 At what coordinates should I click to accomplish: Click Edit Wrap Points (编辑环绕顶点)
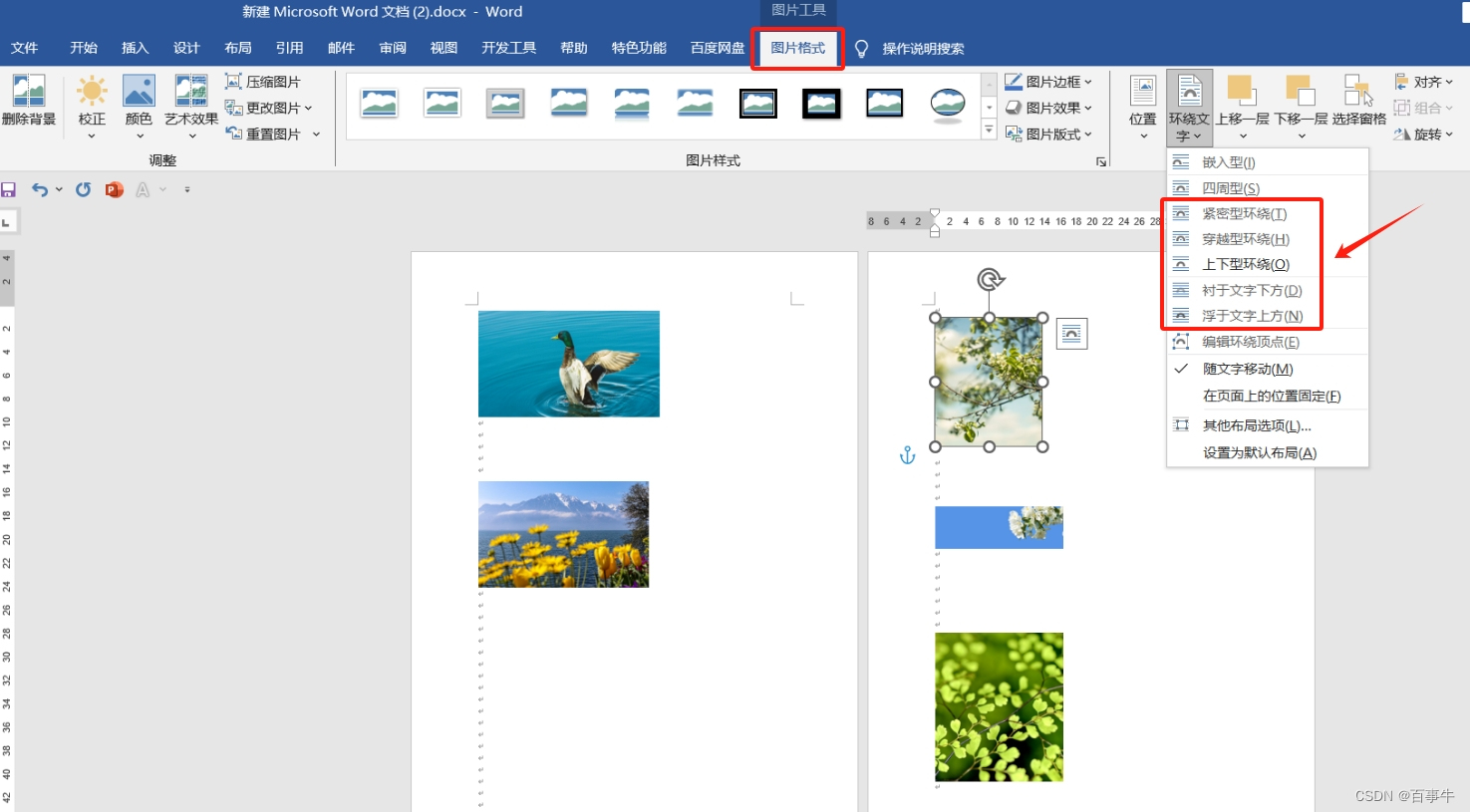point(1268,342)
